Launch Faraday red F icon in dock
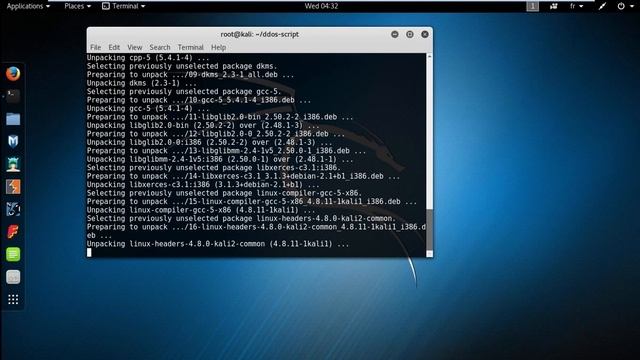640x360 pixels. [x=13, y=232]
